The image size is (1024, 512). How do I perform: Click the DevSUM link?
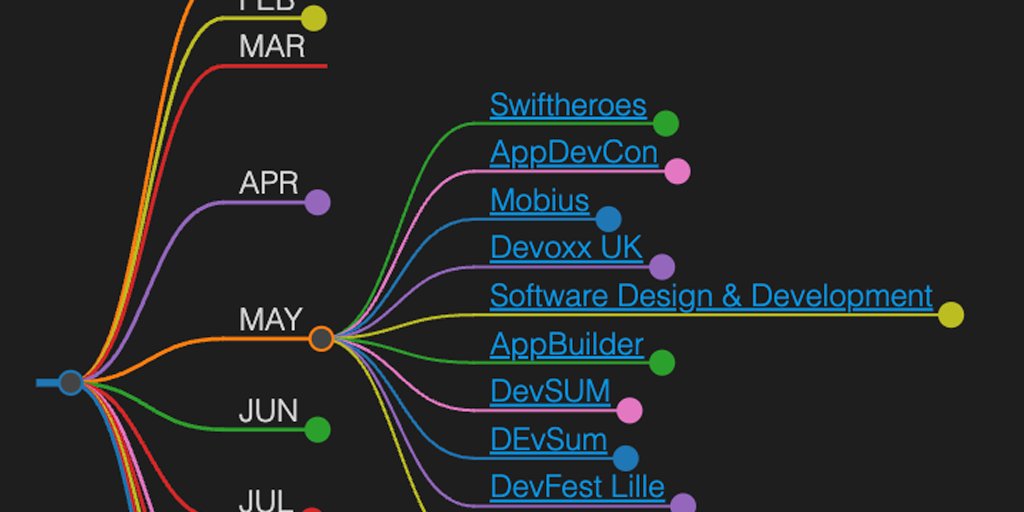(550, 392)
